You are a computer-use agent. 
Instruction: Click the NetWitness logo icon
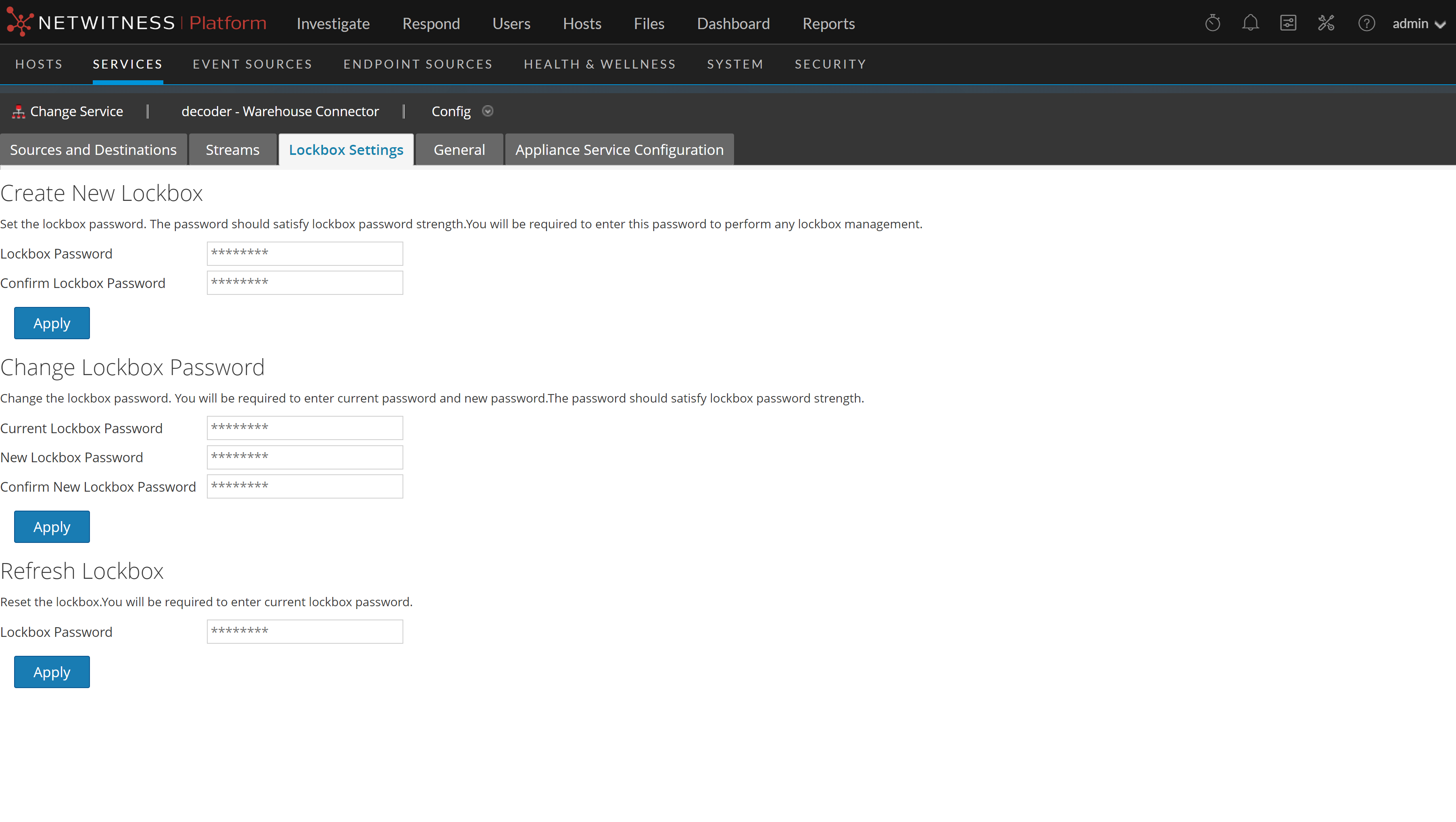click(20, 23)
